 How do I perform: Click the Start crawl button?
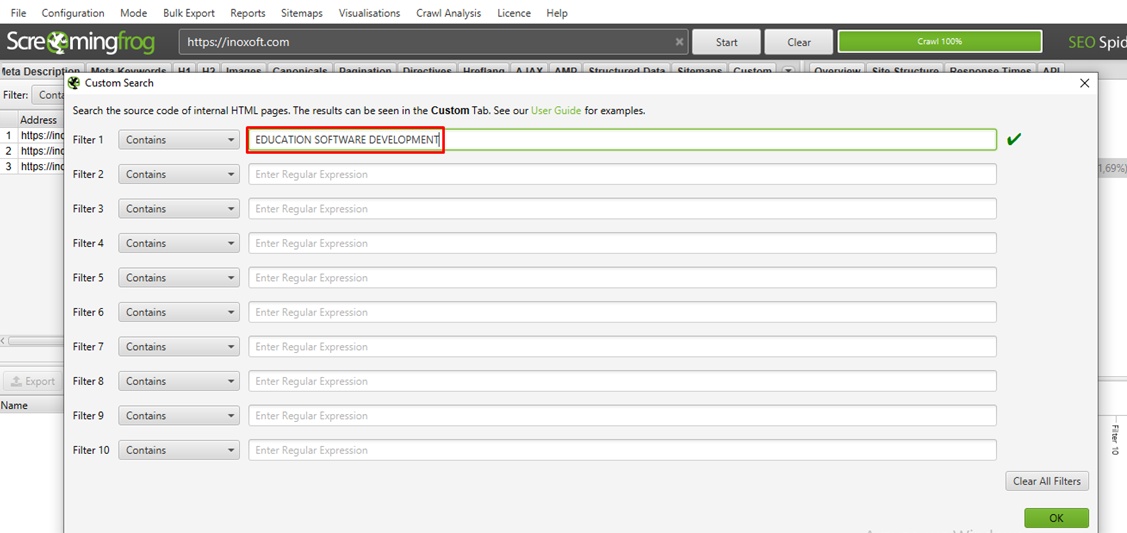[x=726, y=42]
